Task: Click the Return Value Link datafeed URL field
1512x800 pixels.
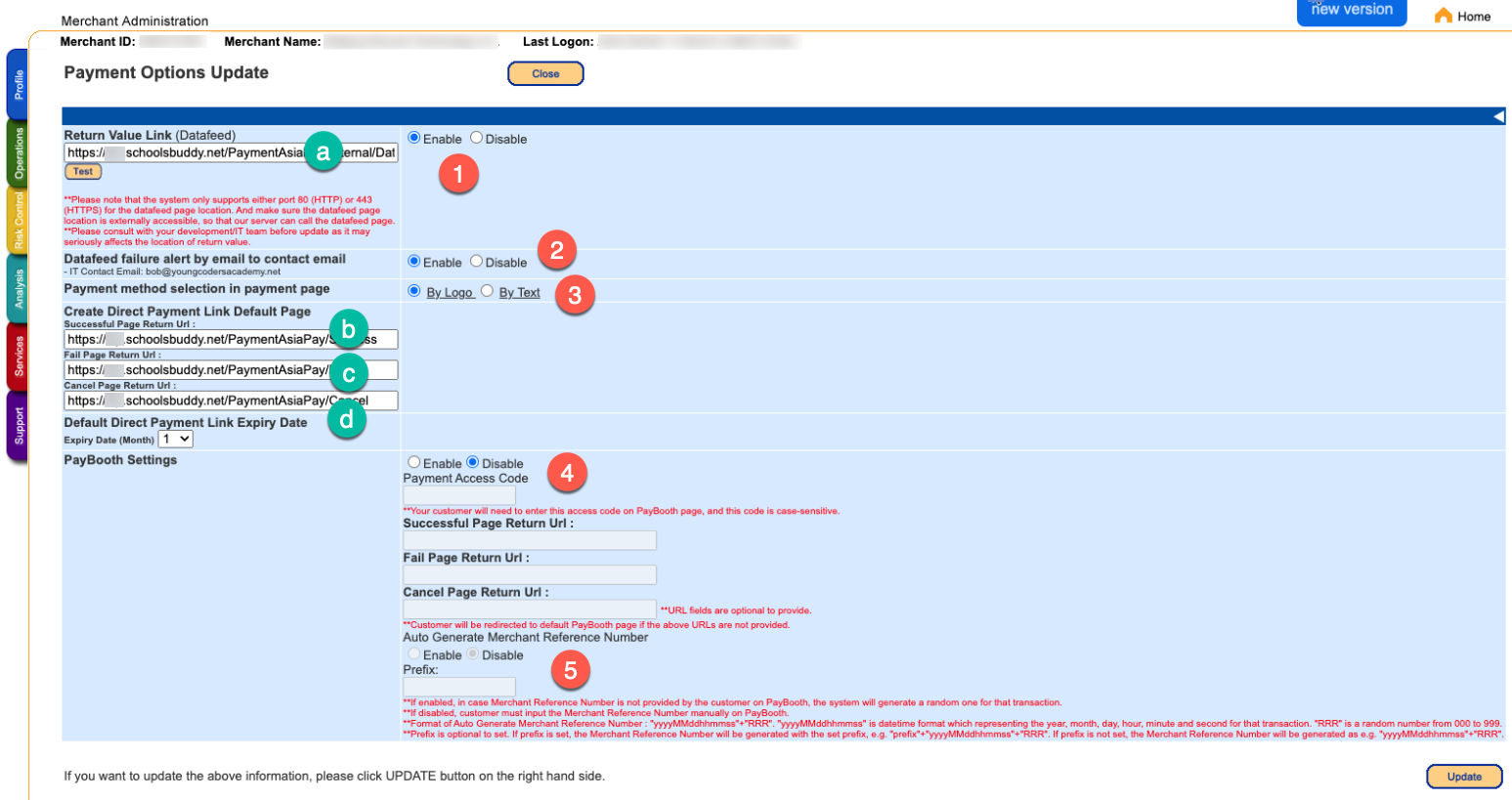Action: tap(231, 152)
